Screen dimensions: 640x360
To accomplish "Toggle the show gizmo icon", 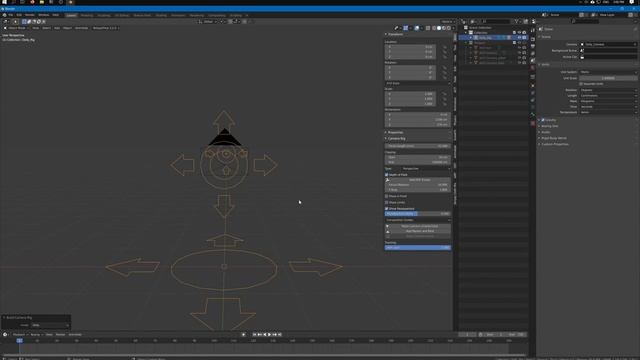I will click(406, 28).
